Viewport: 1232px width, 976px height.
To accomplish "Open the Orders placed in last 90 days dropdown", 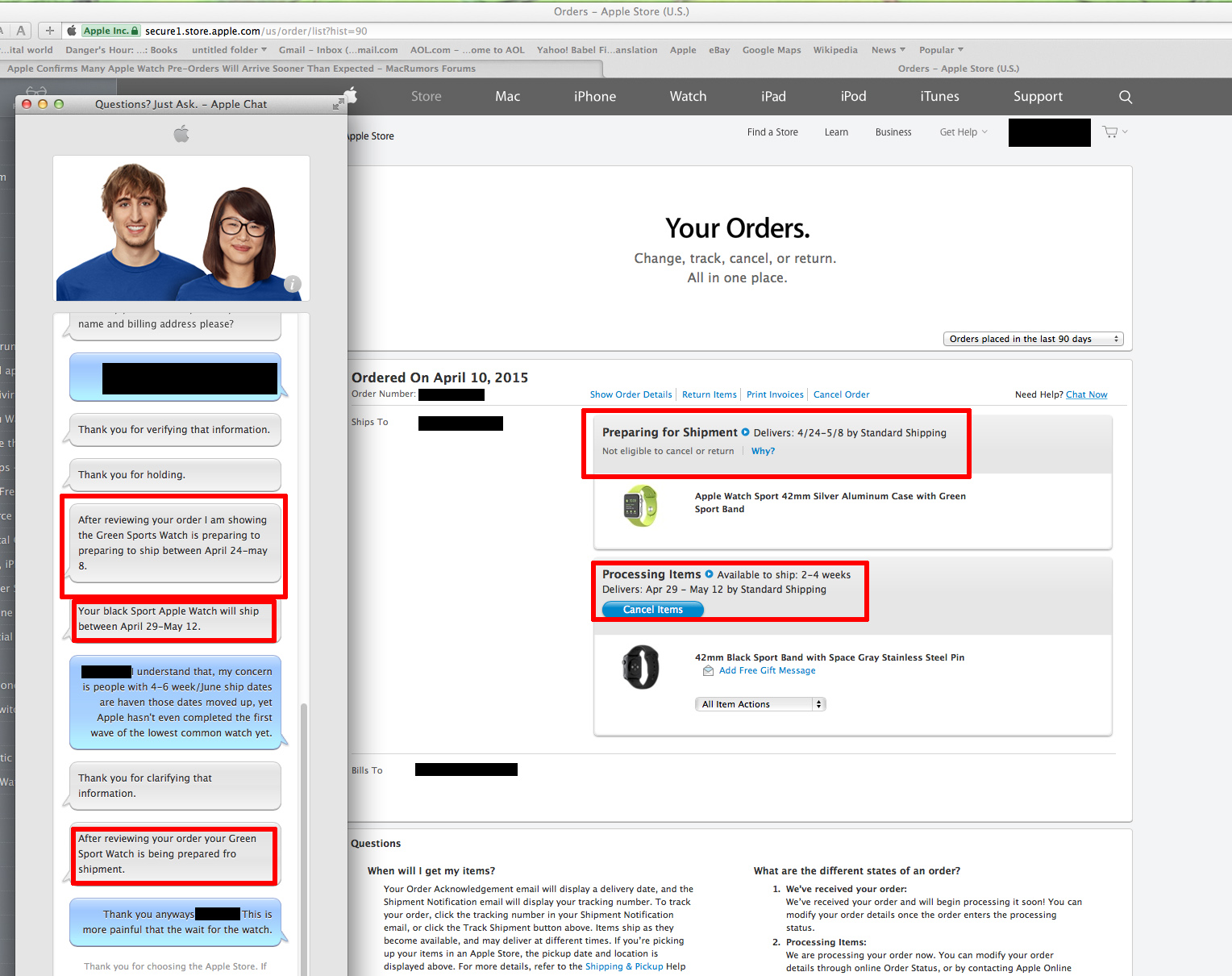I will 1033,339.
